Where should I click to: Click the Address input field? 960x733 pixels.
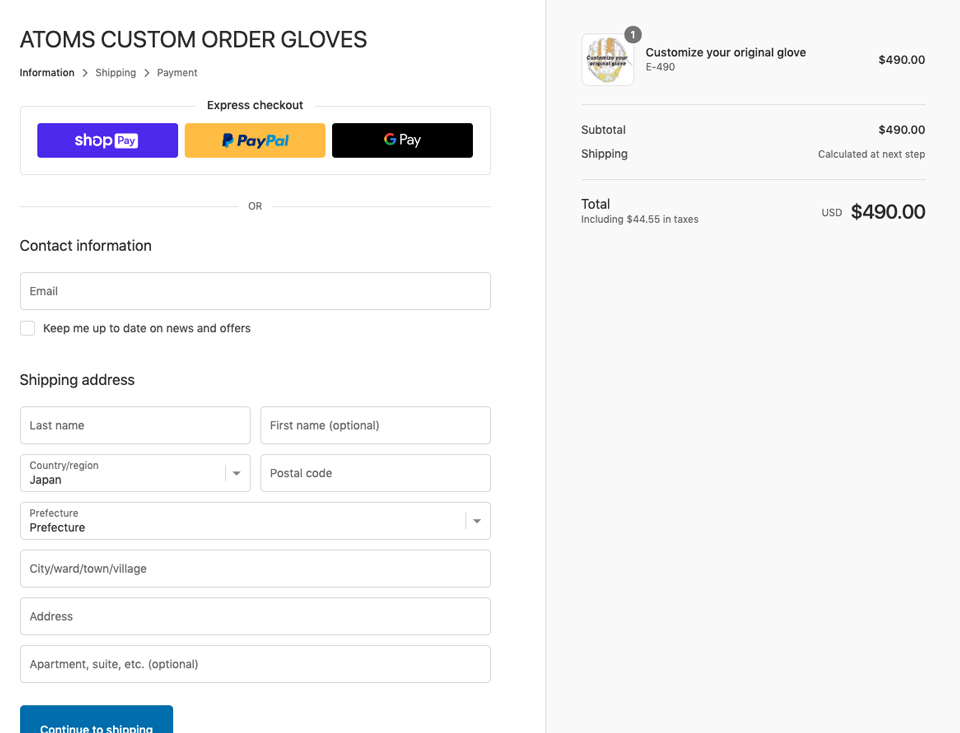[x=255, y=616]
